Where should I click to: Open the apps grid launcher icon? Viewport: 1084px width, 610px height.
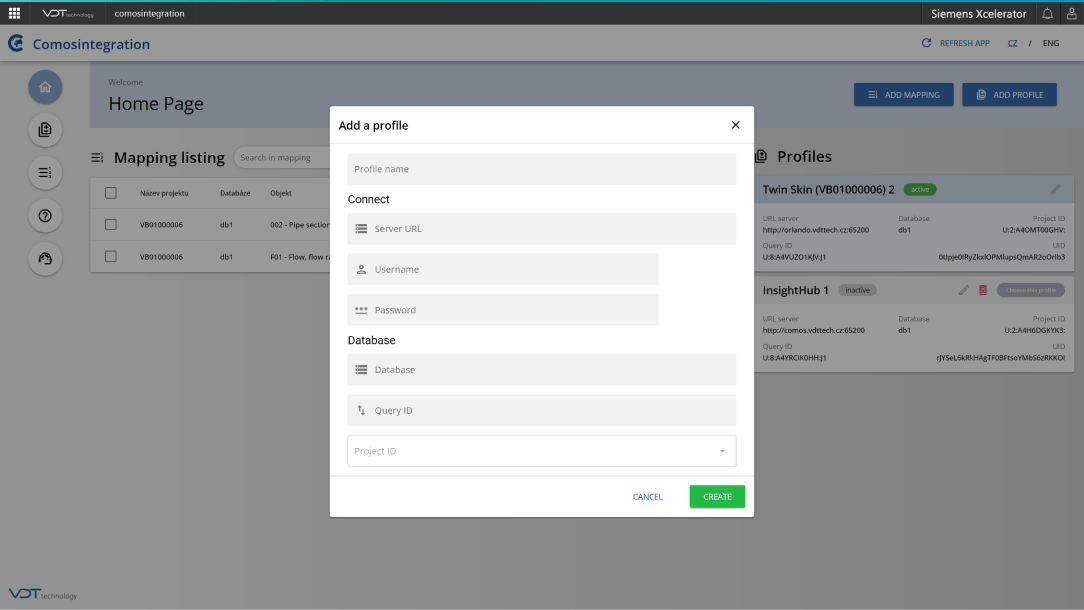[x=14, y=14]
